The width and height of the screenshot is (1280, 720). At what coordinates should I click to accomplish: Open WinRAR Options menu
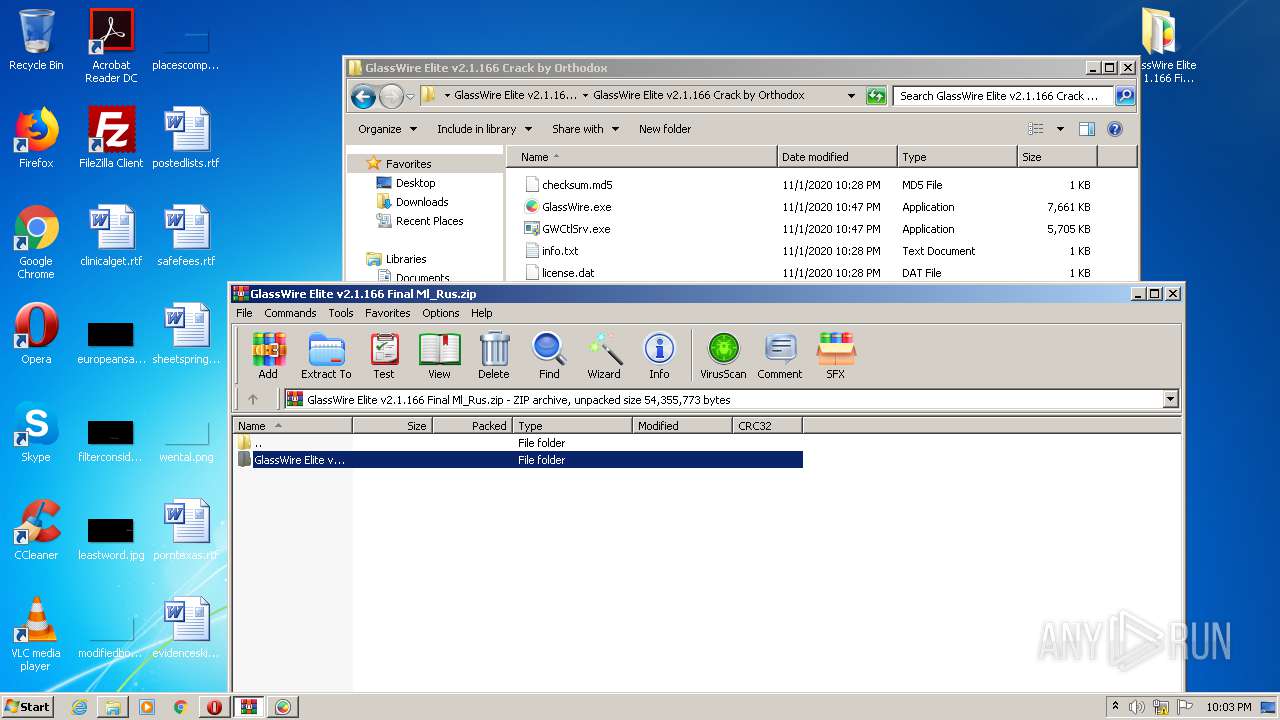coord(440,313)
